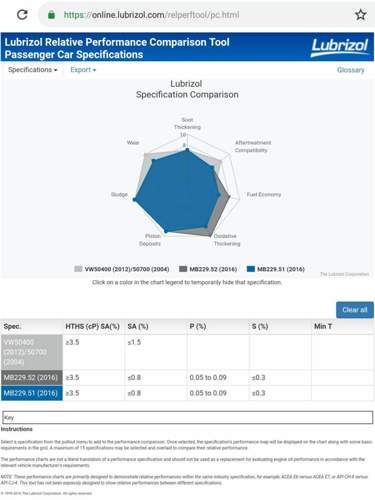Click the Lubrizol logo in header
The height and width of the screenshot is (500, 375).
(339, 47)
